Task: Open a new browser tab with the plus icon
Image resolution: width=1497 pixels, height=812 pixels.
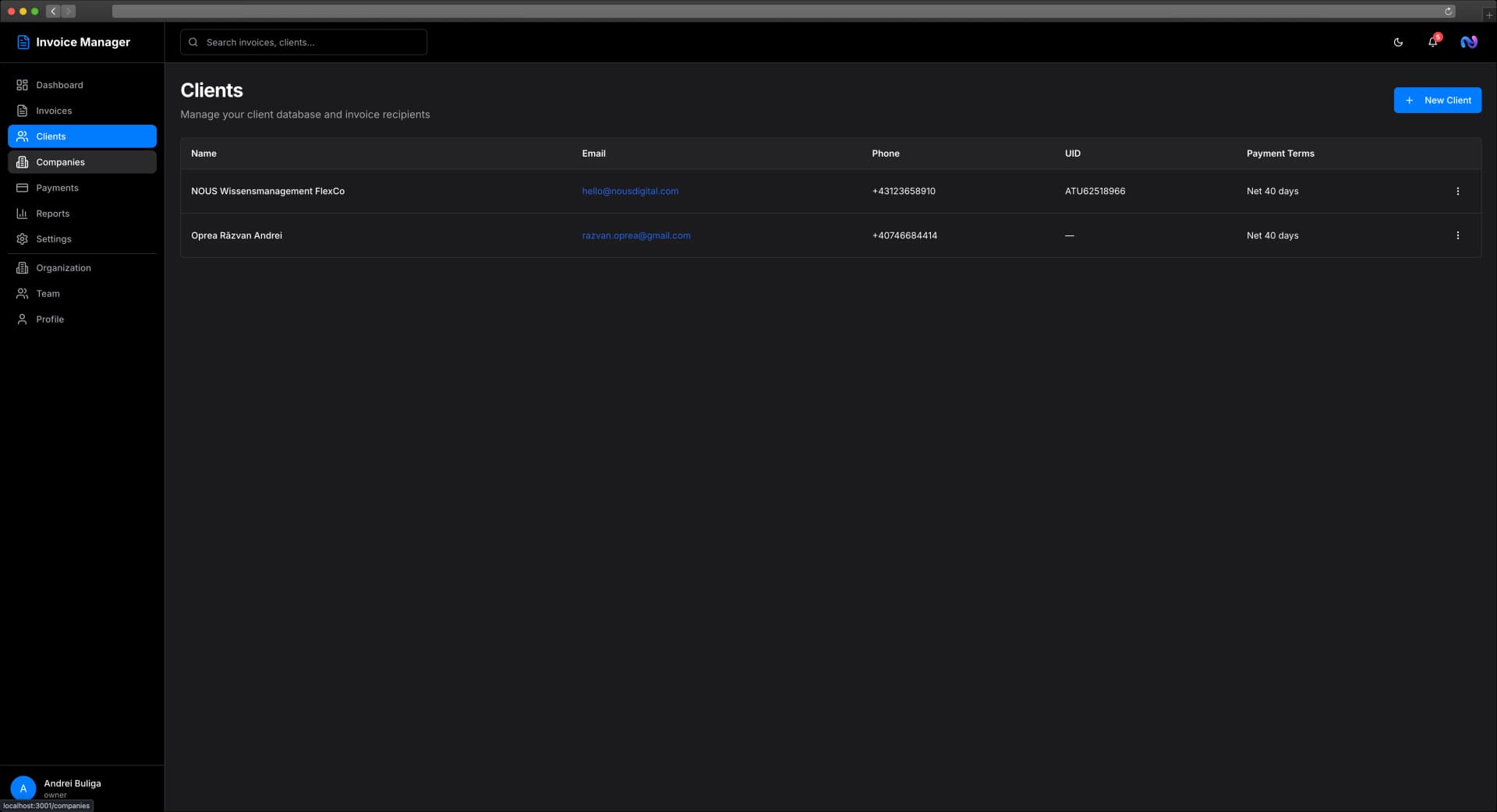Action: coord(1488,14)
